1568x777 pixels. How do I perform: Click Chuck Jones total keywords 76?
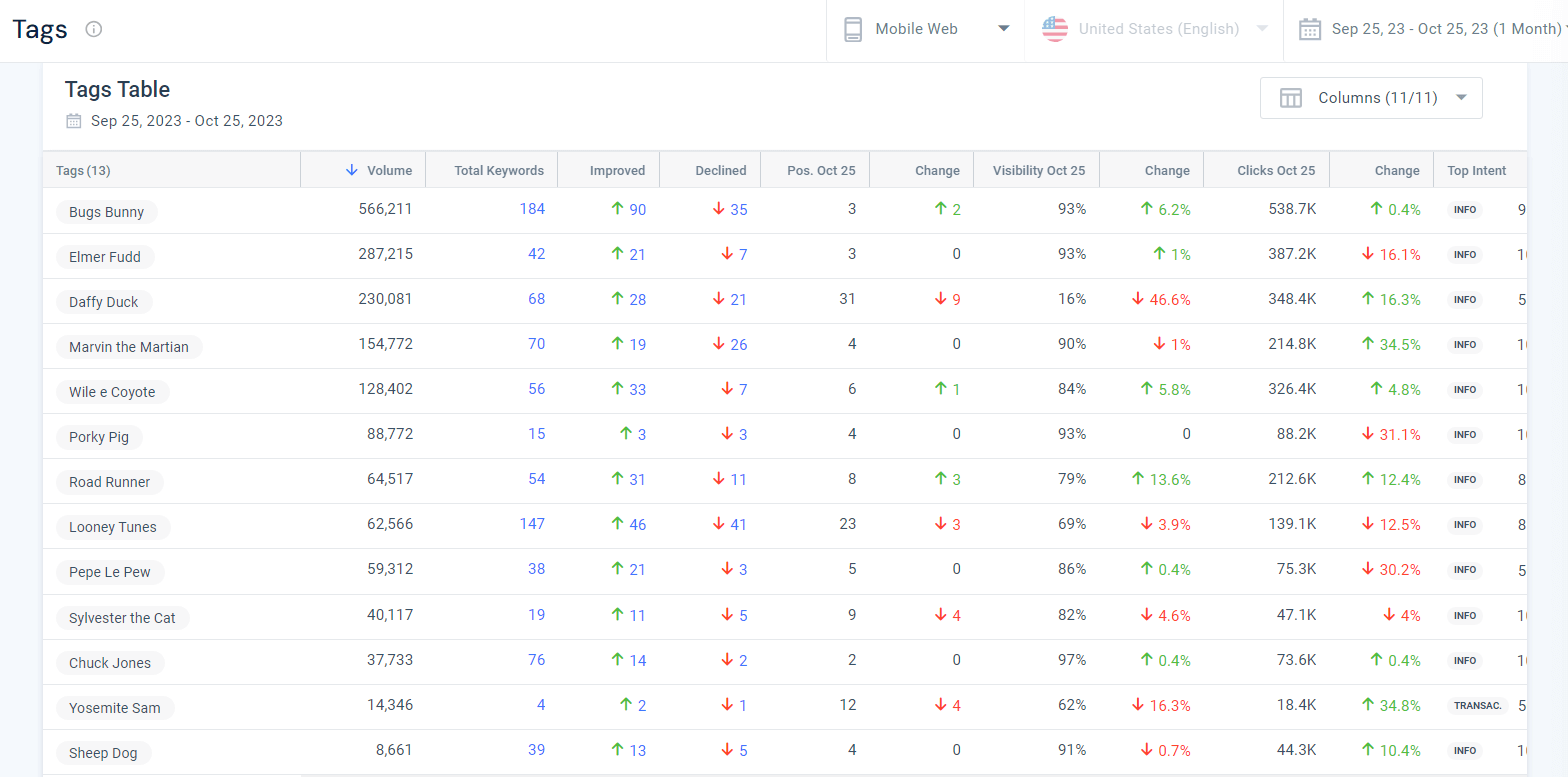coord(537,660)
